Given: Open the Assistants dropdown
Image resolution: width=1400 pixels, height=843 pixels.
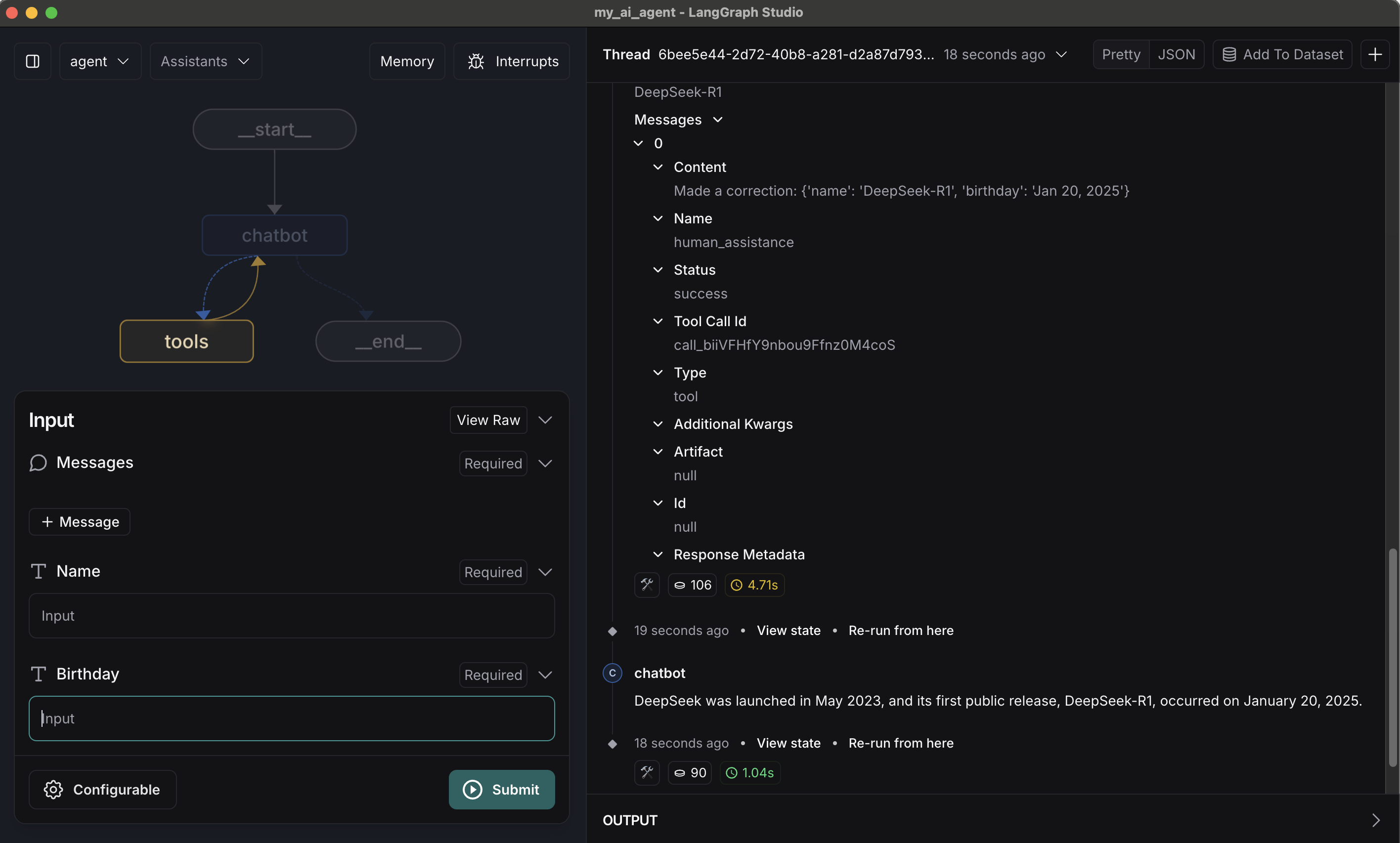Looking at the screenshot, I should [205, 61].
